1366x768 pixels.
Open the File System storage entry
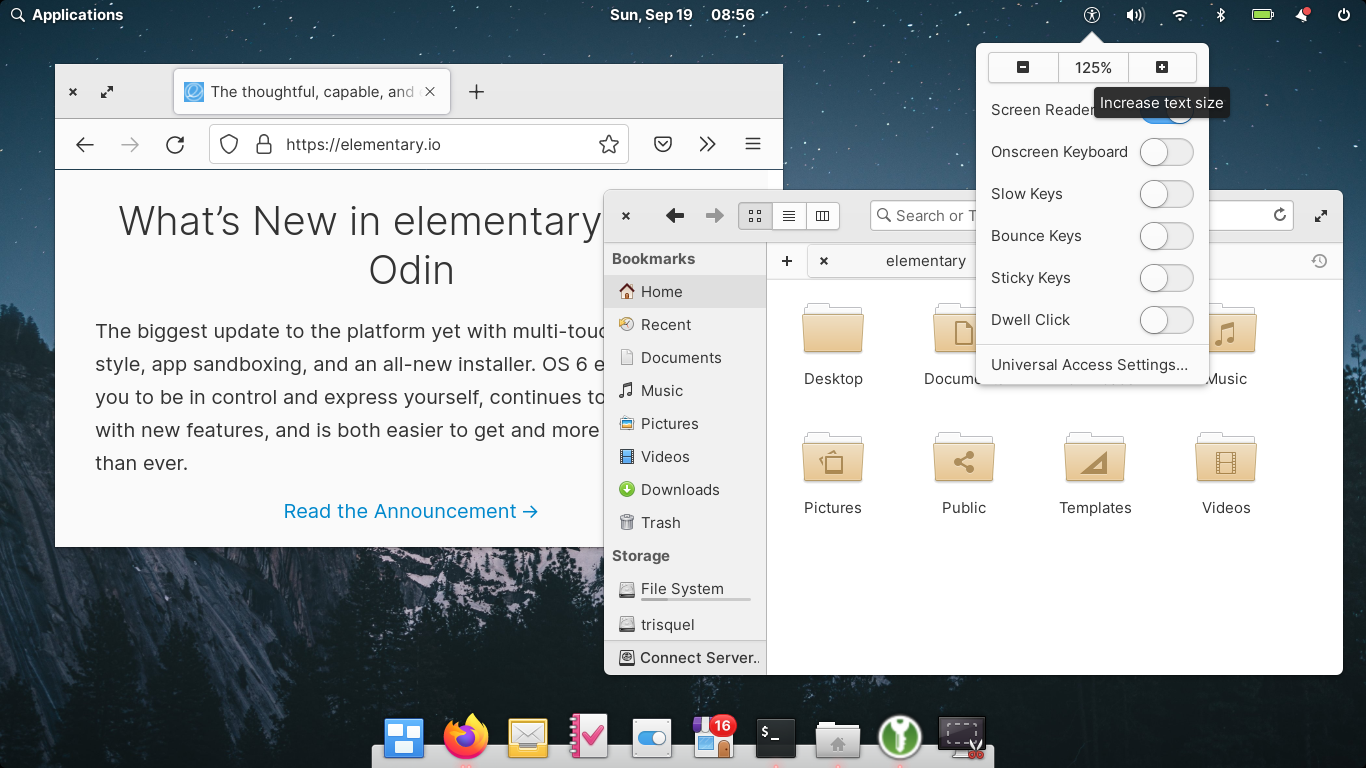(685, 590)
